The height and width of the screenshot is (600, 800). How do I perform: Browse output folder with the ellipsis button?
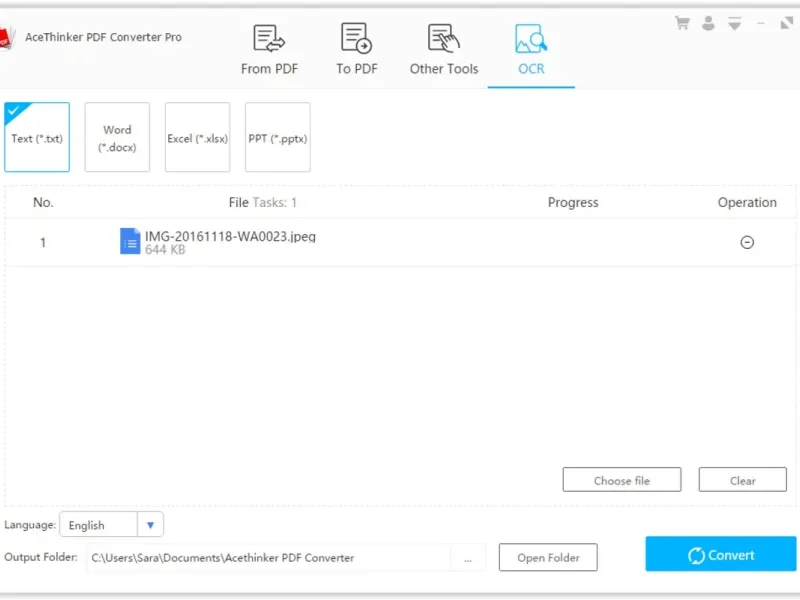468,558
